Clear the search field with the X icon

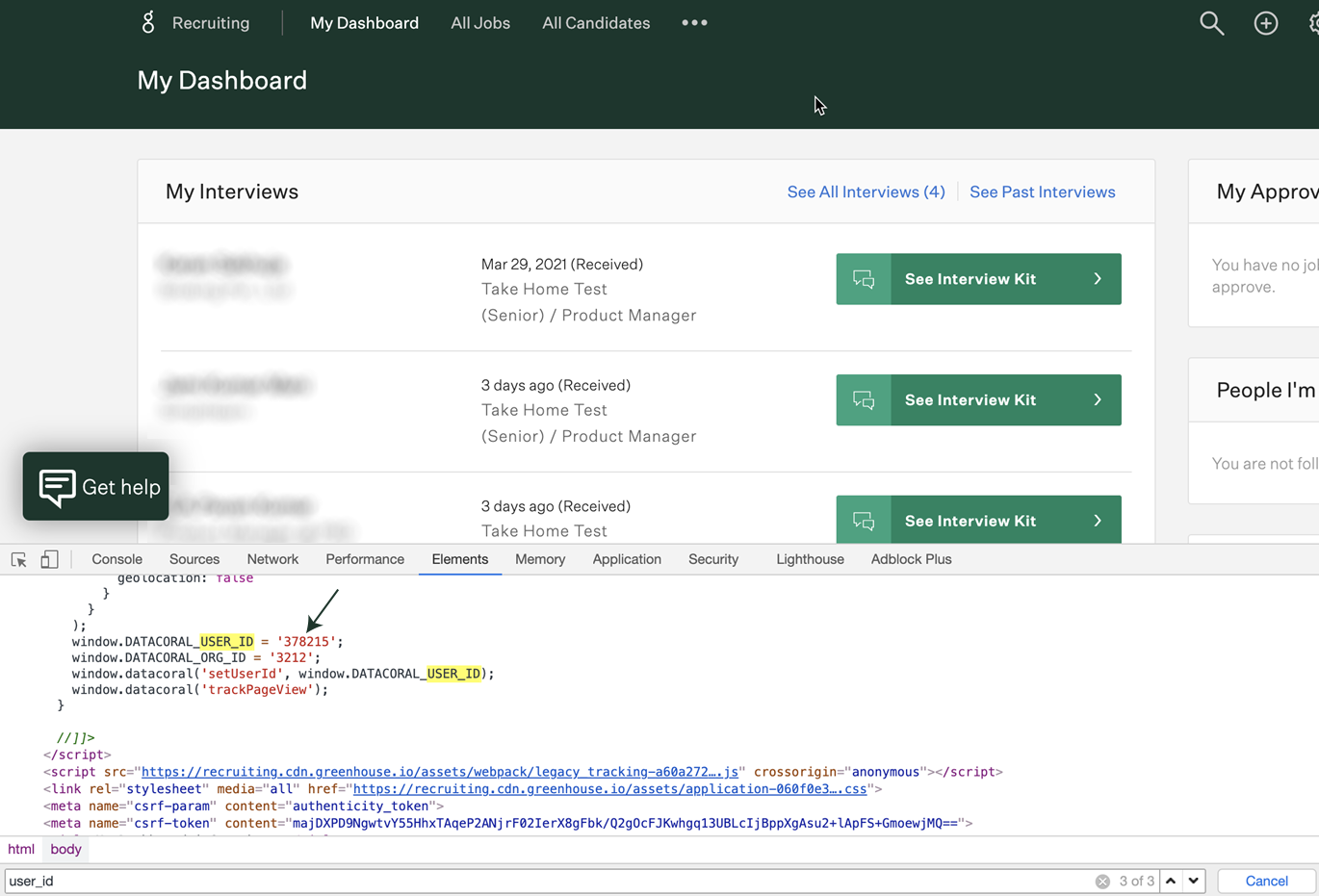pos(1102,881)
